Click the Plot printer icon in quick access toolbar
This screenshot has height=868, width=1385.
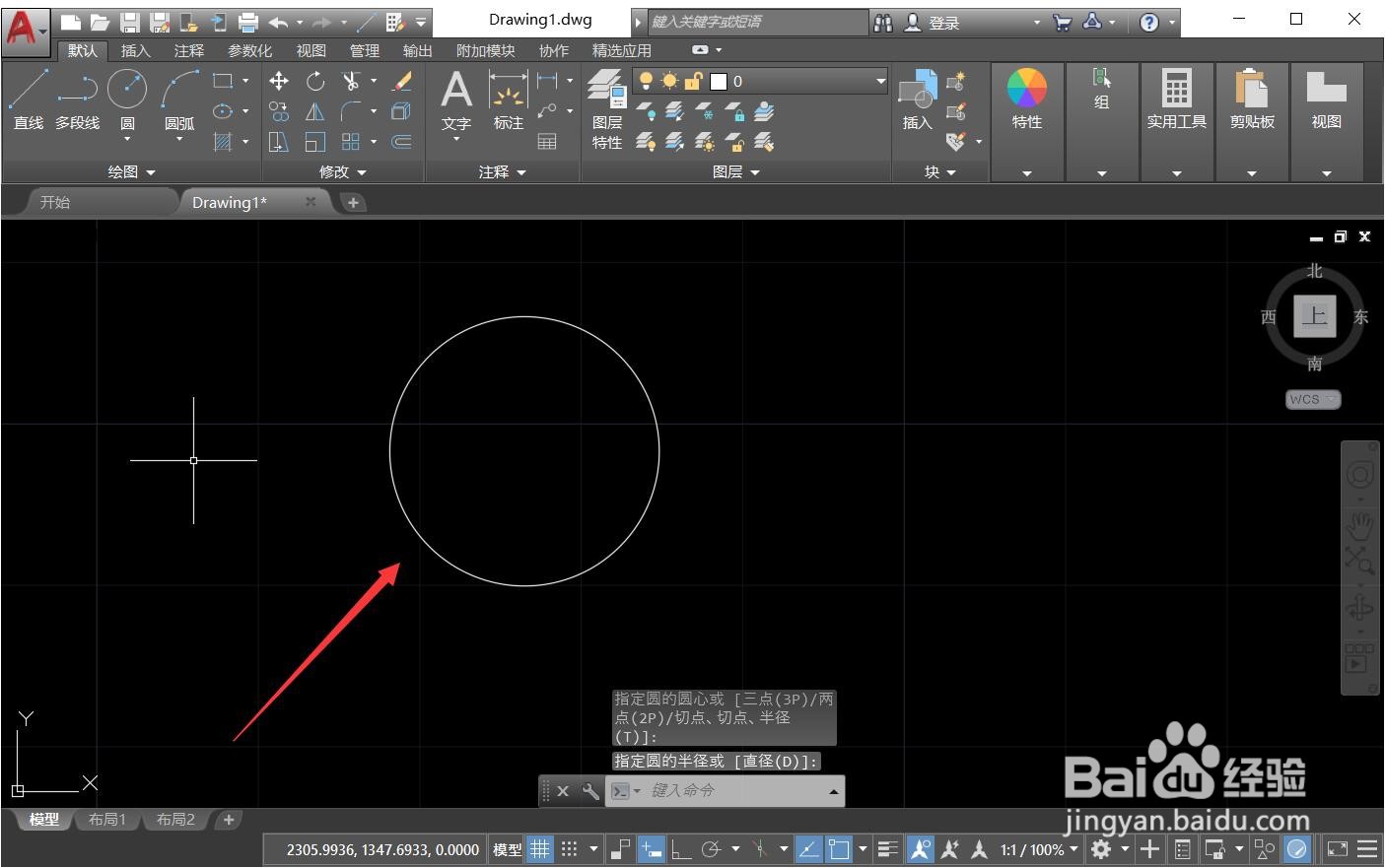248,22
